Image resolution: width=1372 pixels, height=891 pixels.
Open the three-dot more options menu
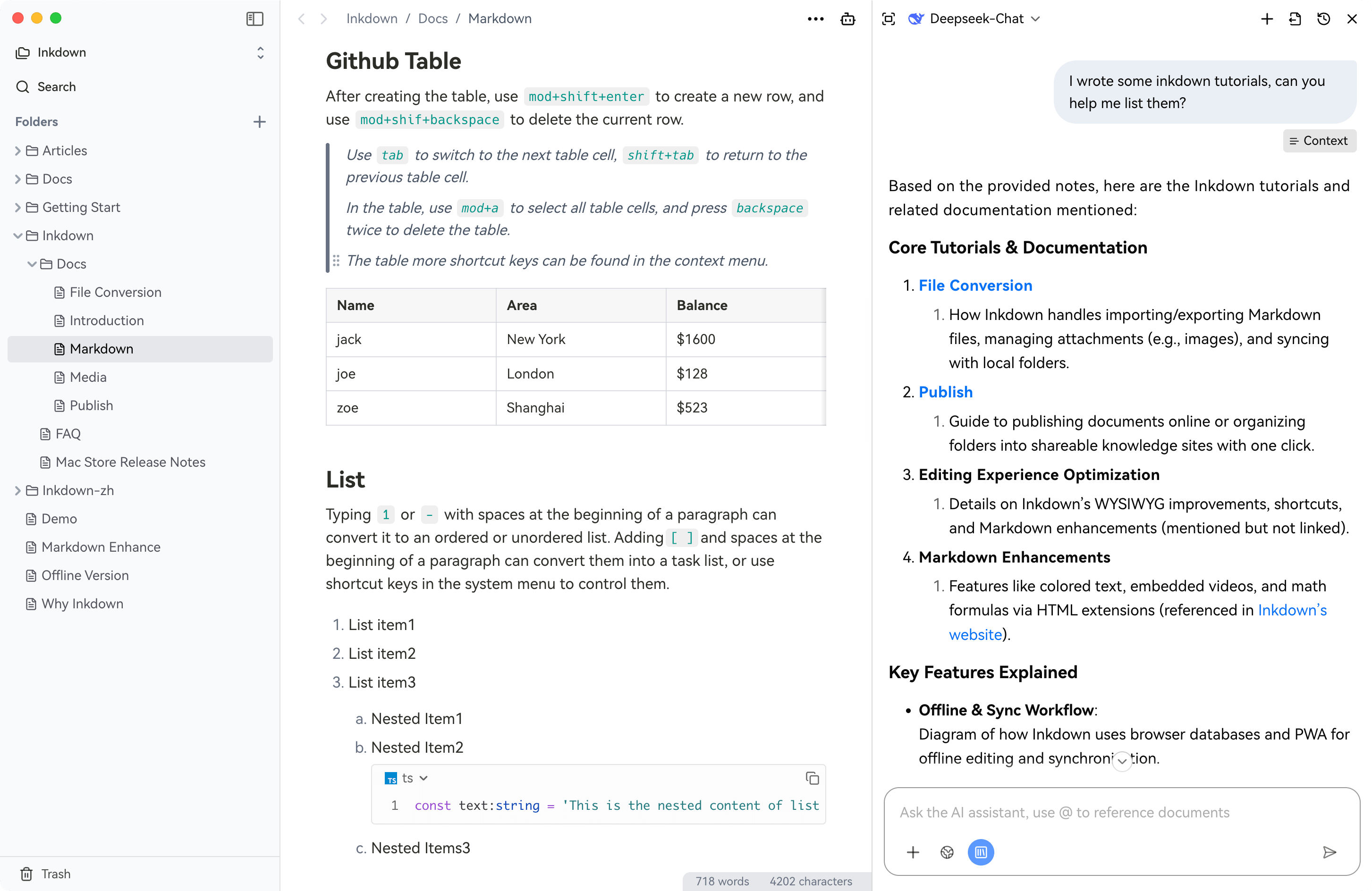click(815, 19)
